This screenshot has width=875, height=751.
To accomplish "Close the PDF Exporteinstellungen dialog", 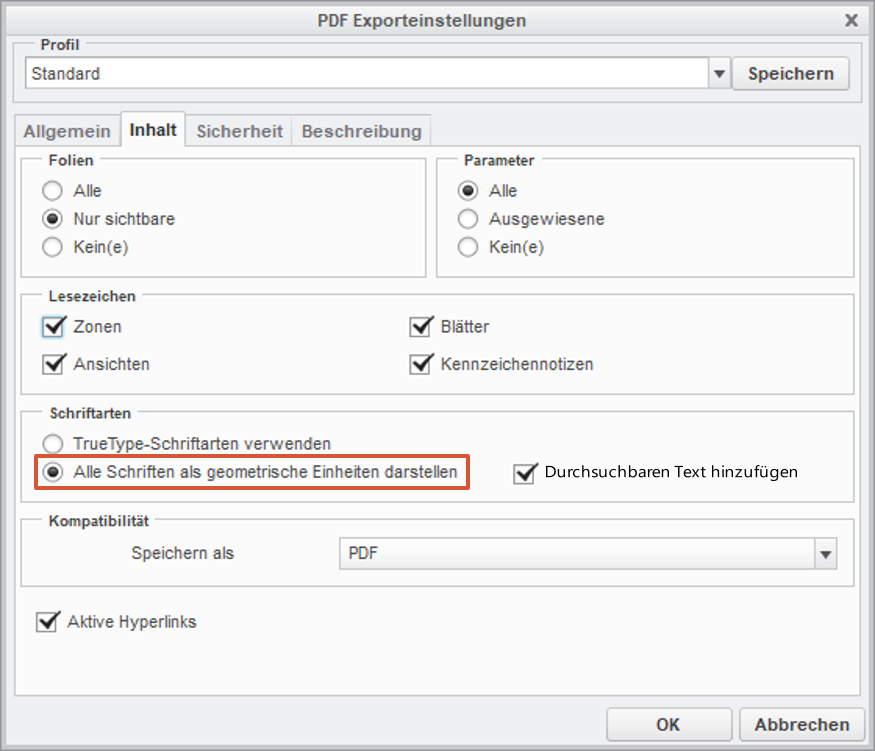I will click(x=851, y=20).
